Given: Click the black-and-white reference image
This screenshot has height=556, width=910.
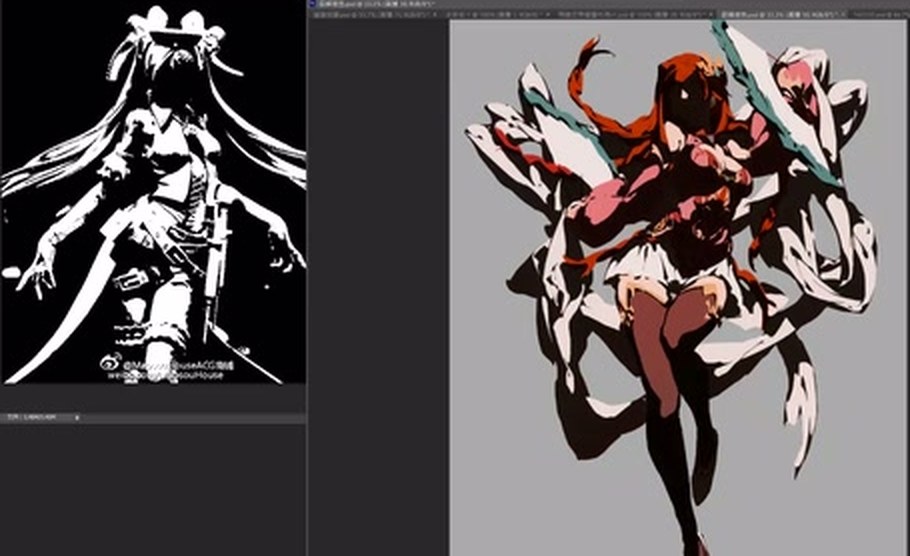Looking at the screenshot, I should coord(153,193).
